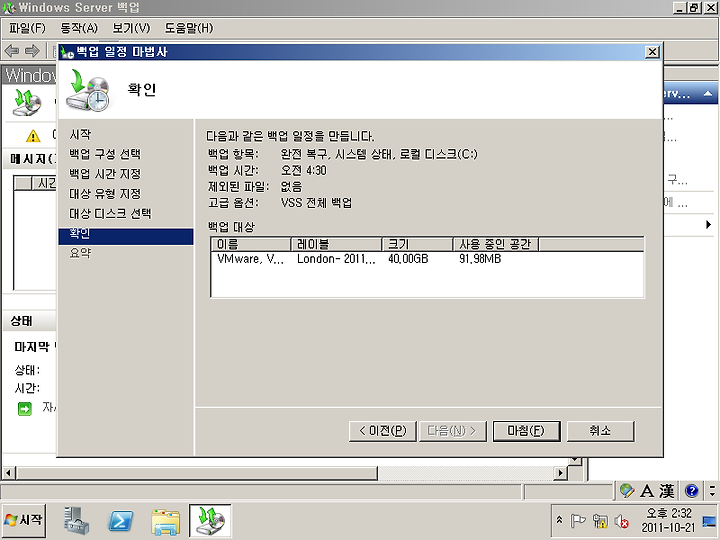Screen dimensions: 720x540
Task: Click the 91.98MB used space cell
Action: coord(480,259)
